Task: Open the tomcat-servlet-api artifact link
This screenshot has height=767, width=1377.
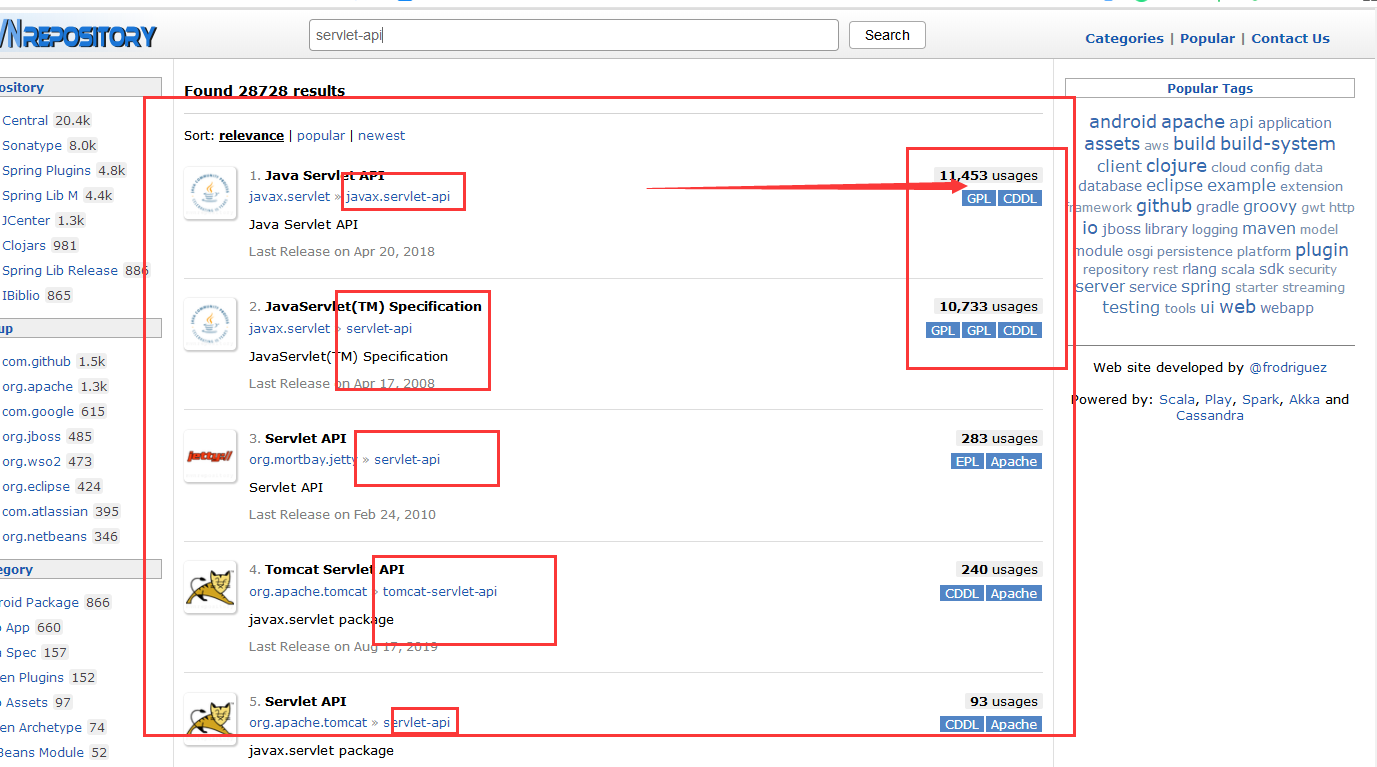Action: 439,591
